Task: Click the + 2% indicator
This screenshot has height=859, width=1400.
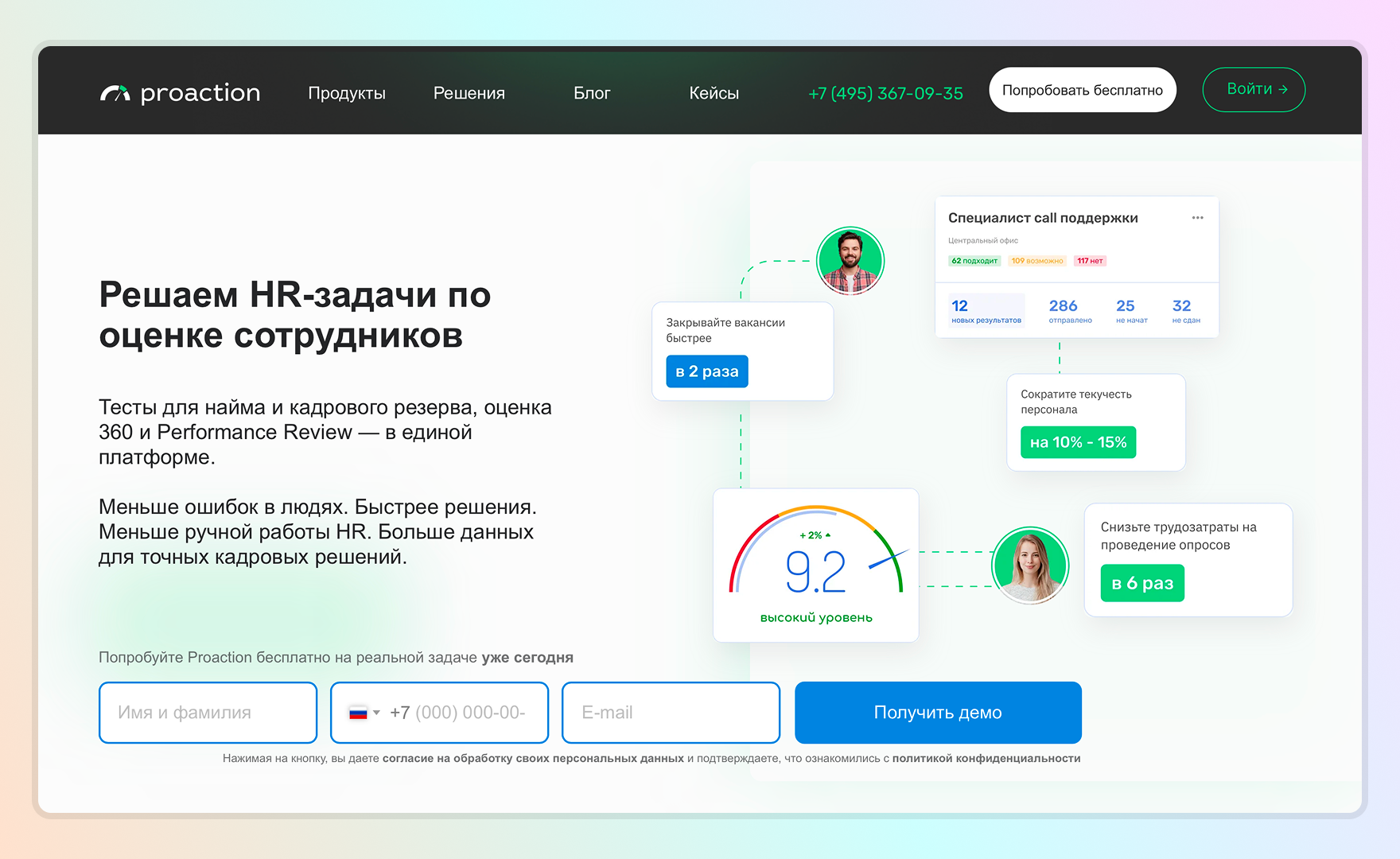Action: [815, 535]
